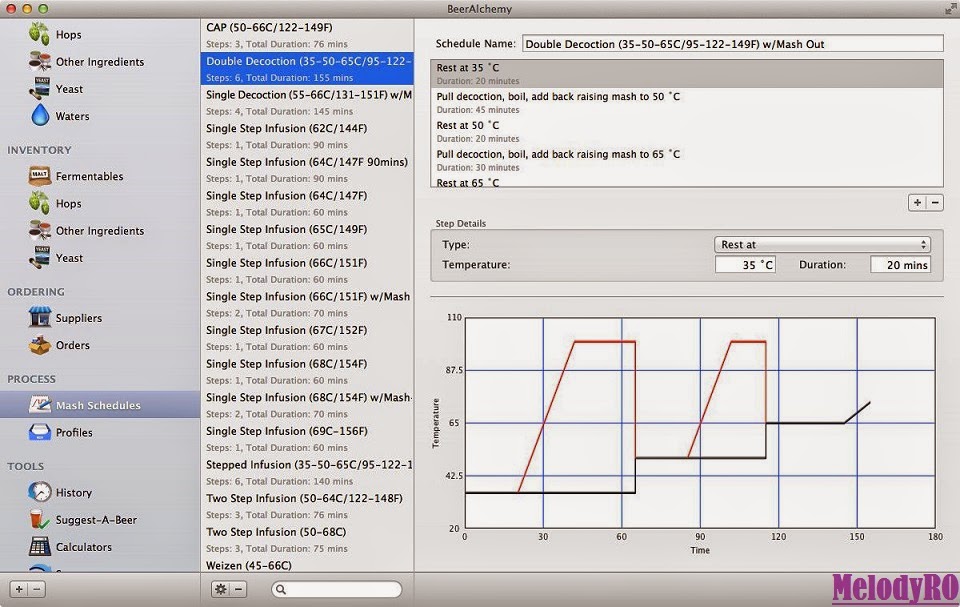The height and width of the screenshot is (607, 960).
Task: Remove the mash step with the minus button under steps
Action: (x=934, y=203)
